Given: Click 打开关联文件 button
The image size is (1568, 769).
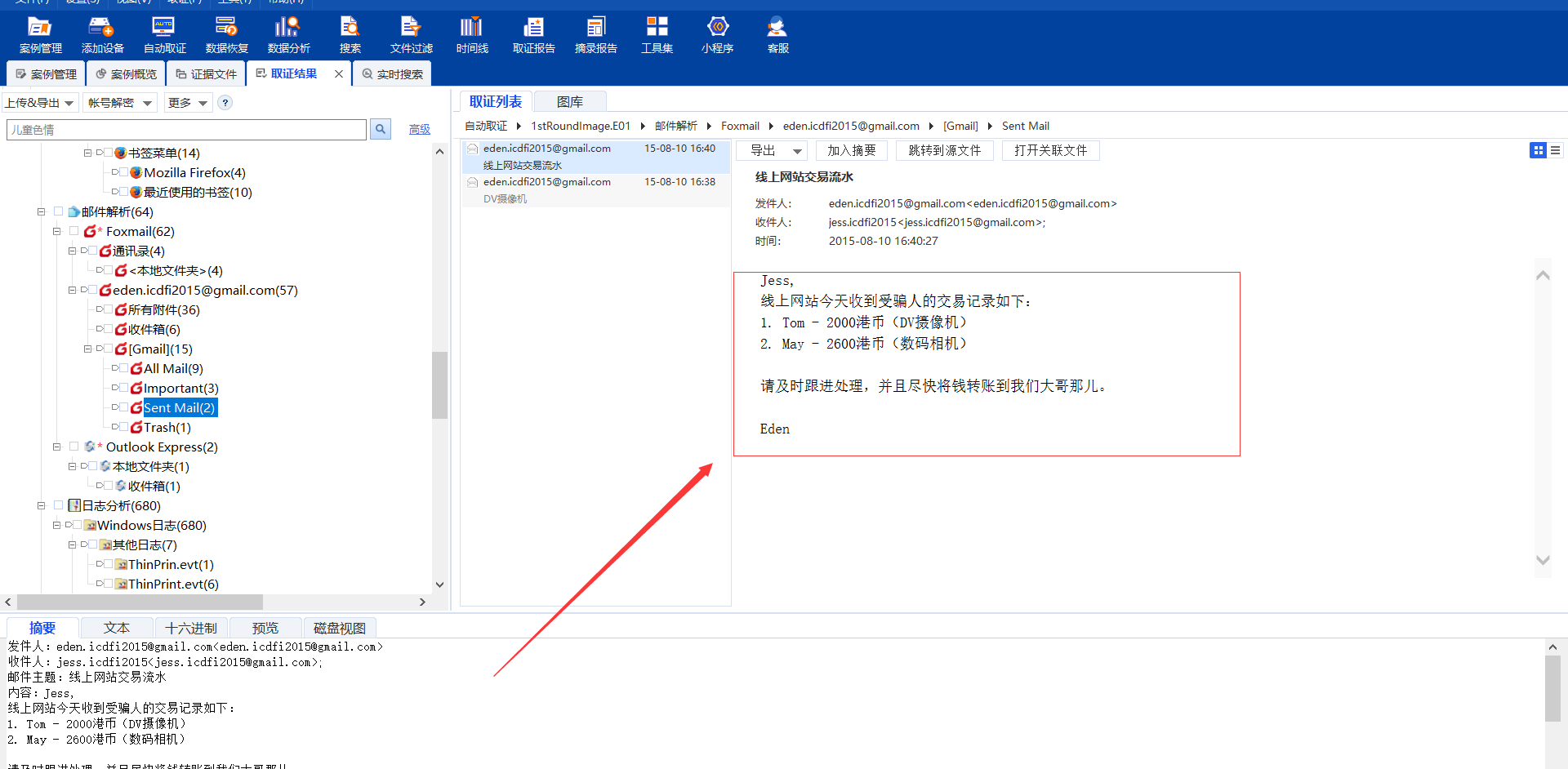Looking at the screenshot, I should click(x=1051, y=150).
